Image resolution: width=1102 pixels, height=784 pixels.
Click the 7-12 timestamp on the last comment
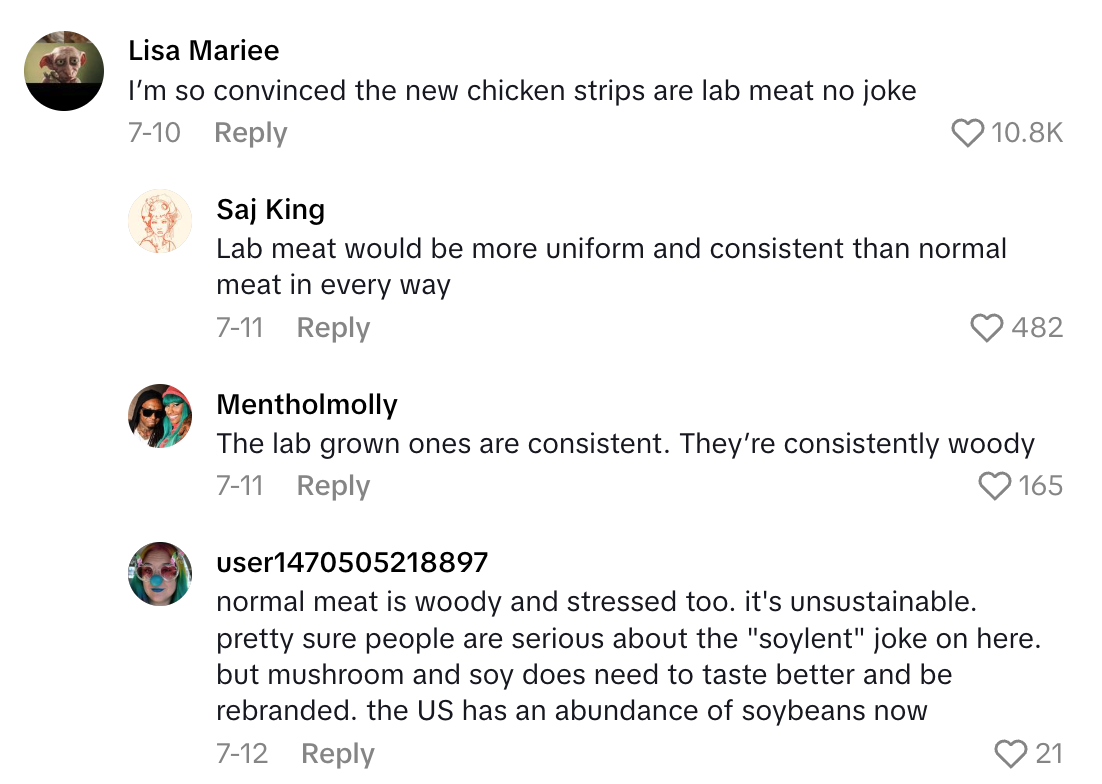click(x=240, y=753)
